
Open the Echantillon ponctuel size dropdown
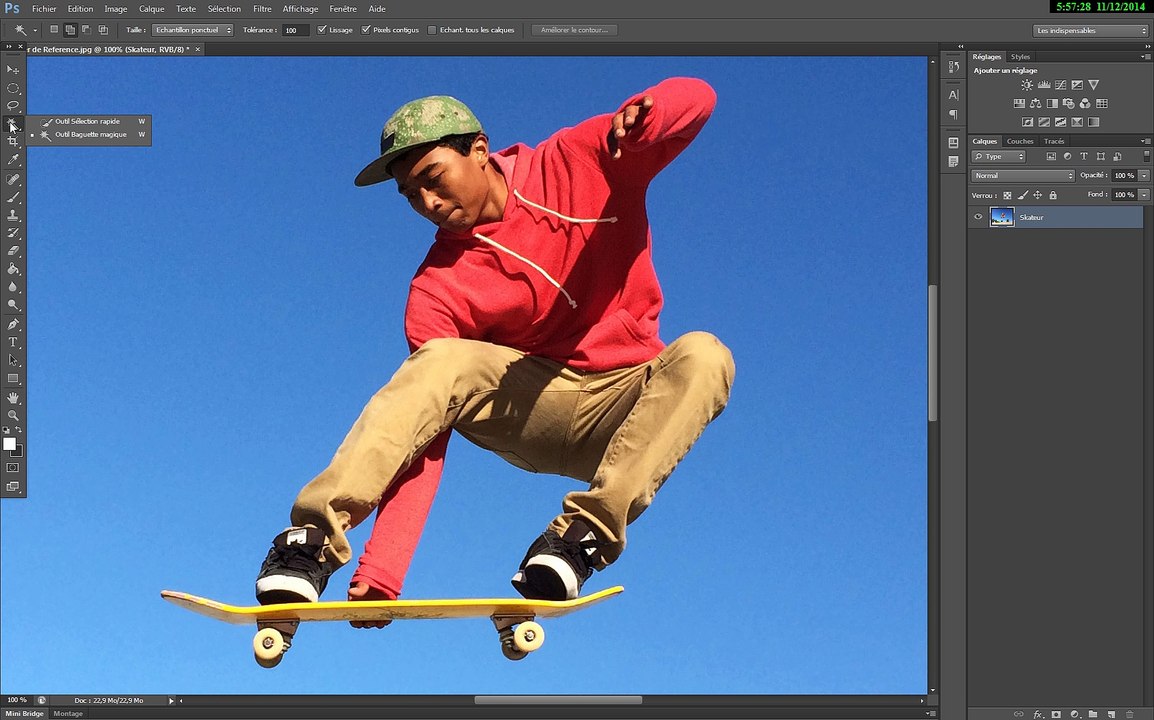point(192,30)
